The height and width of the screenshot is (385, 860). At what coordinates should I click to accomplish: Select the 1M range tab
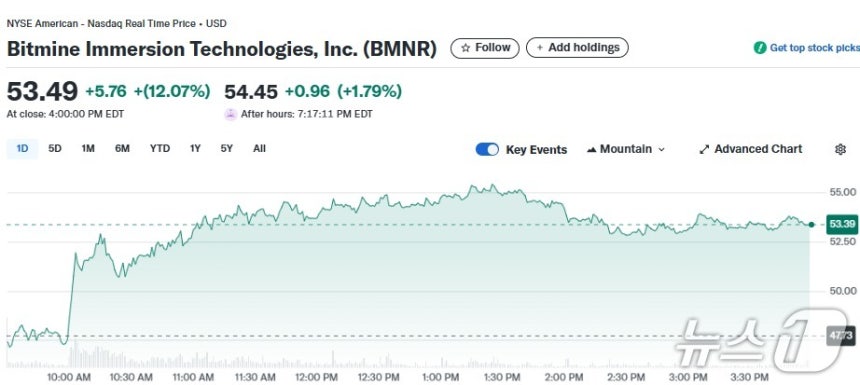click(x=88, y=149)
